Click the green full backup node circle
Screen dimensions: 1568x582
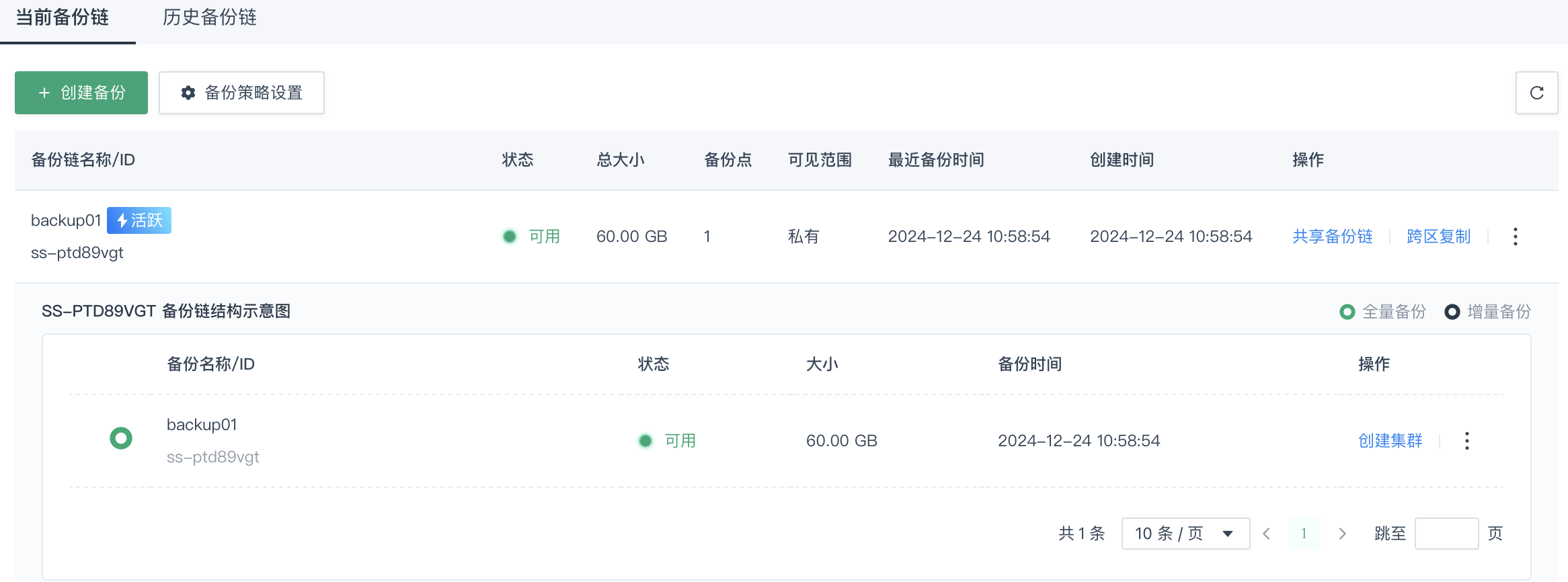(x=121, y=438)
